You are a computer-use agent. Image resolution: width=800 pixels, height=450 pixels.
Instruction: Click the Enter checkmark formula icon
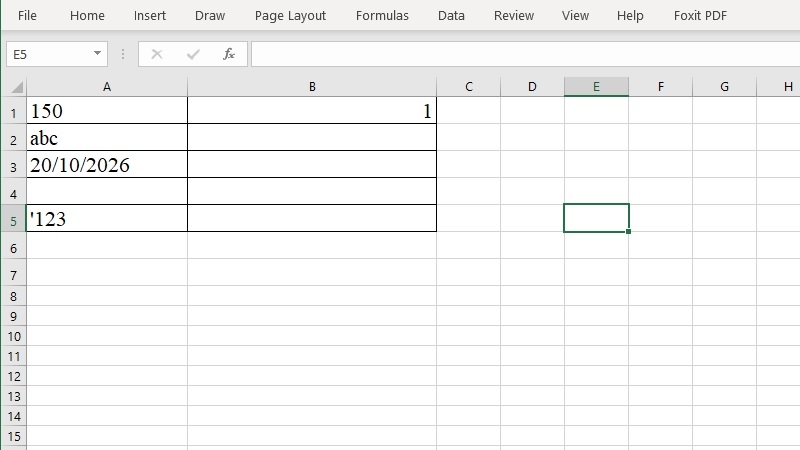193,54
